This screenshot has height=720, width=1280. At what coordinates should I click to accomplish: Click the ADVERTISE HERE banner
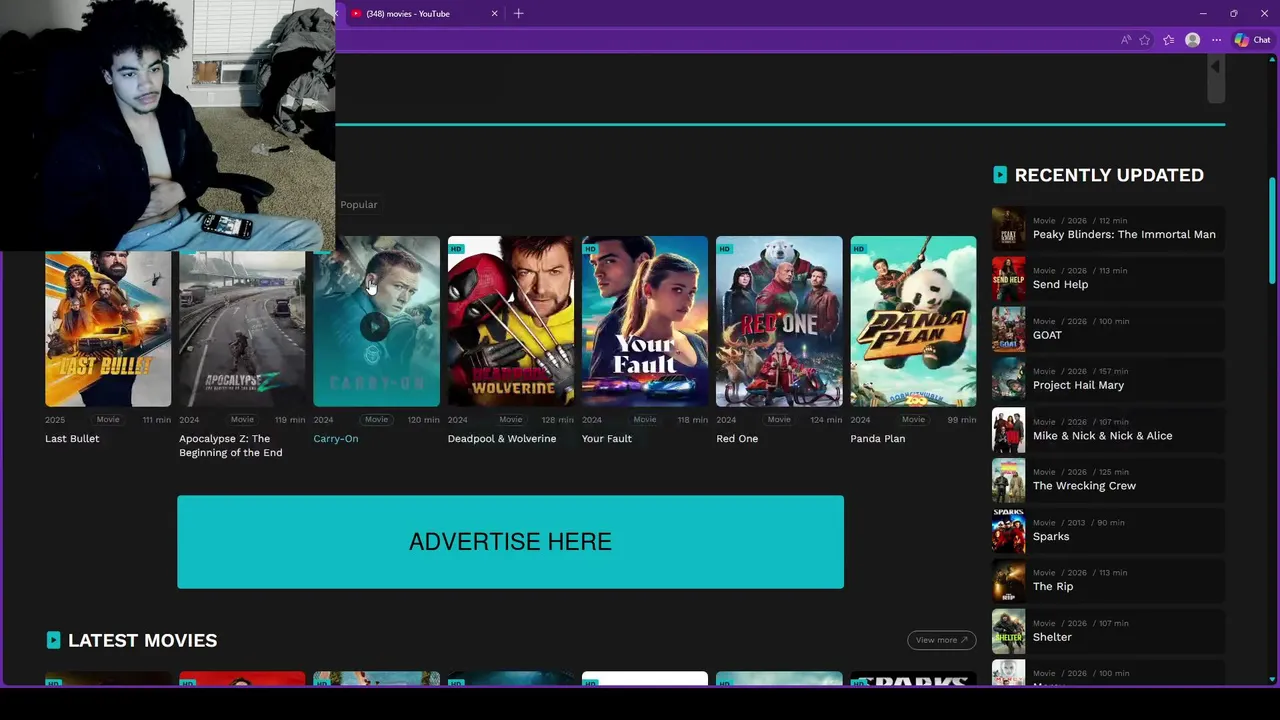[x=510, y=542]
